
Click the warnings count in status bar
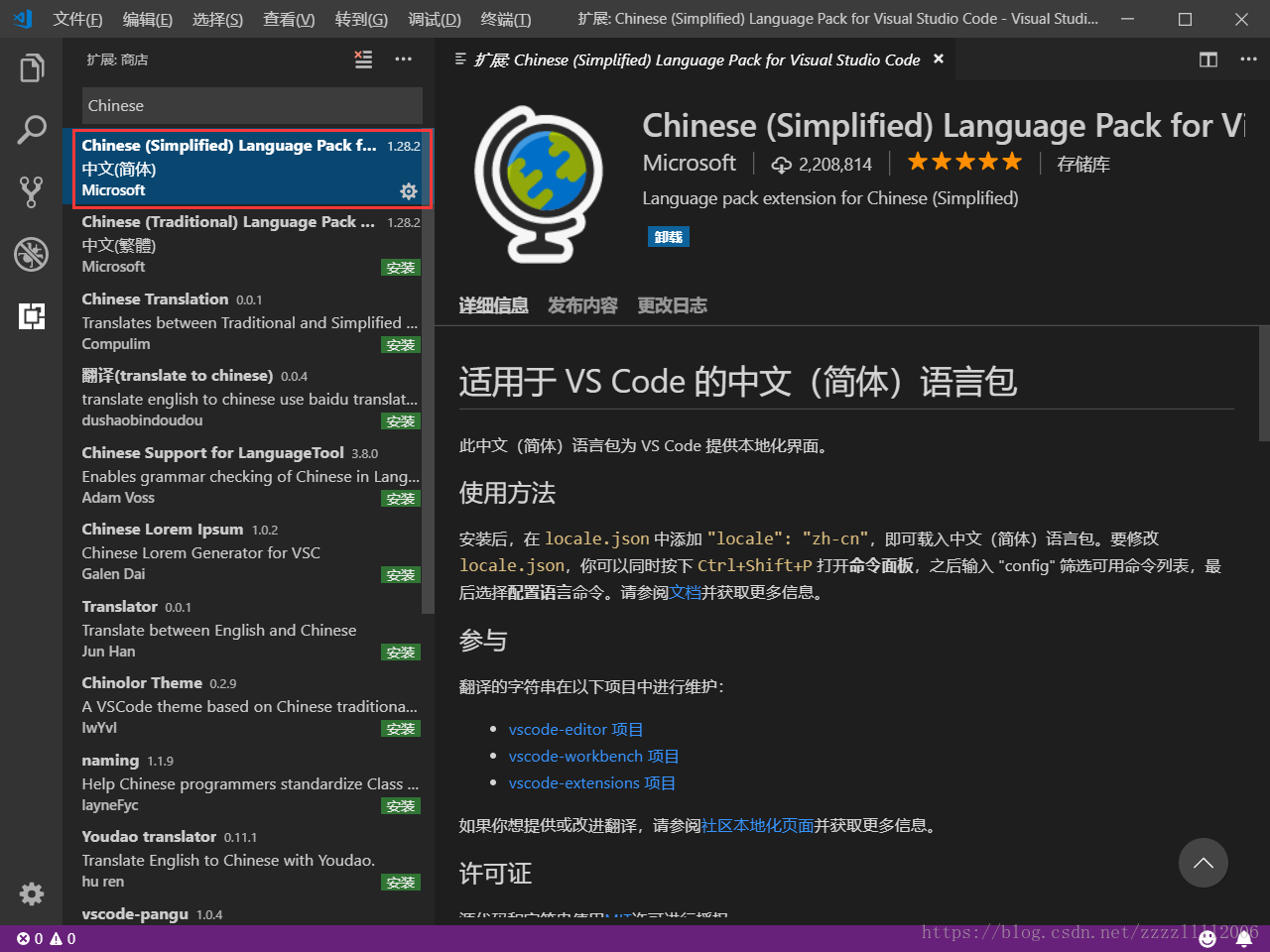tap(63, 938)
